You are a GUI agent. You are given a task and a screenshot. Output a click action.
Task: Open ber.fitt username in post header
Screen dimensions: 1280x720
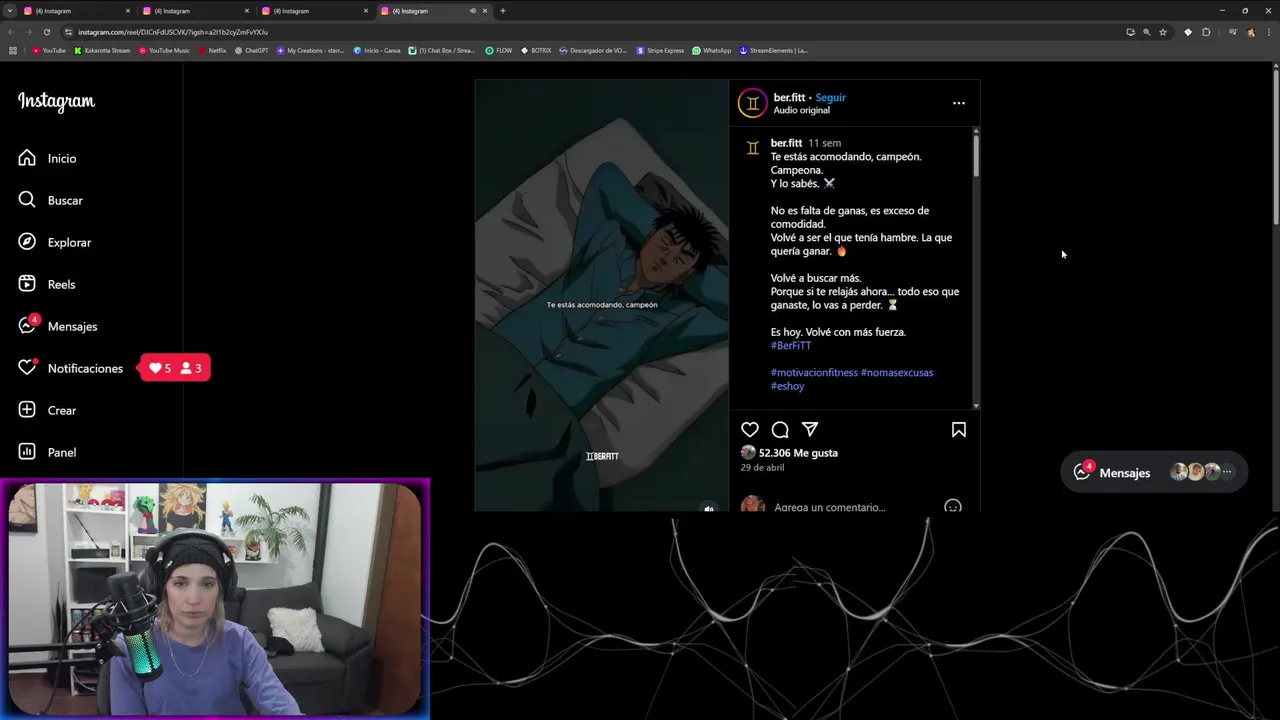click(789, 97)
